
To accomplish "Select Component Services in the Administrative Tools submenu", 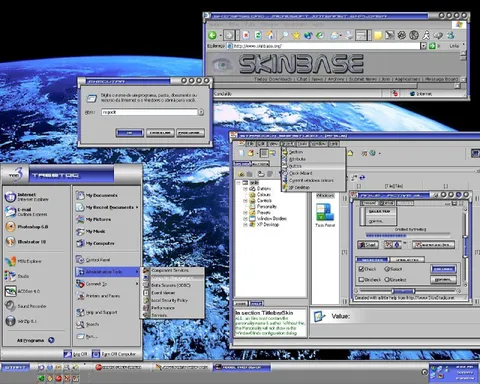I will pos(172,270).
